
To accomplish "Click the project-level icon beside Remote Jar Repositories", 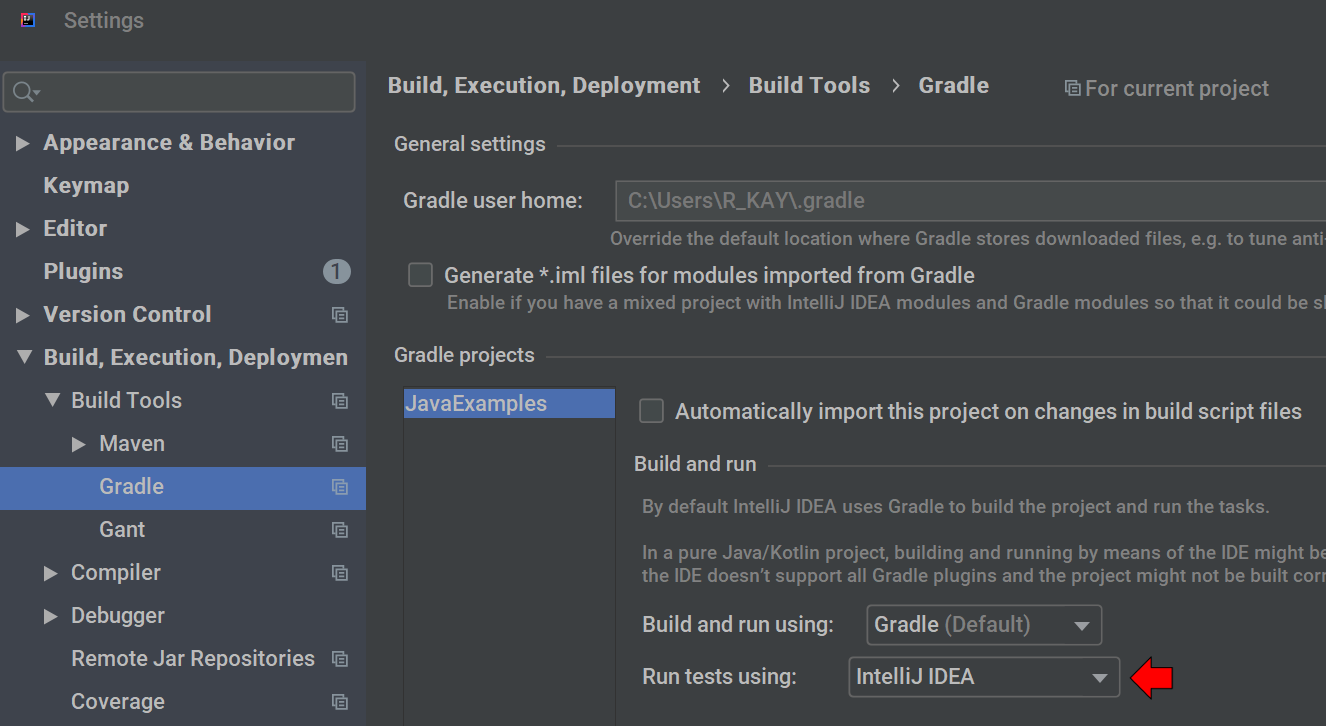I will point(340,659).
